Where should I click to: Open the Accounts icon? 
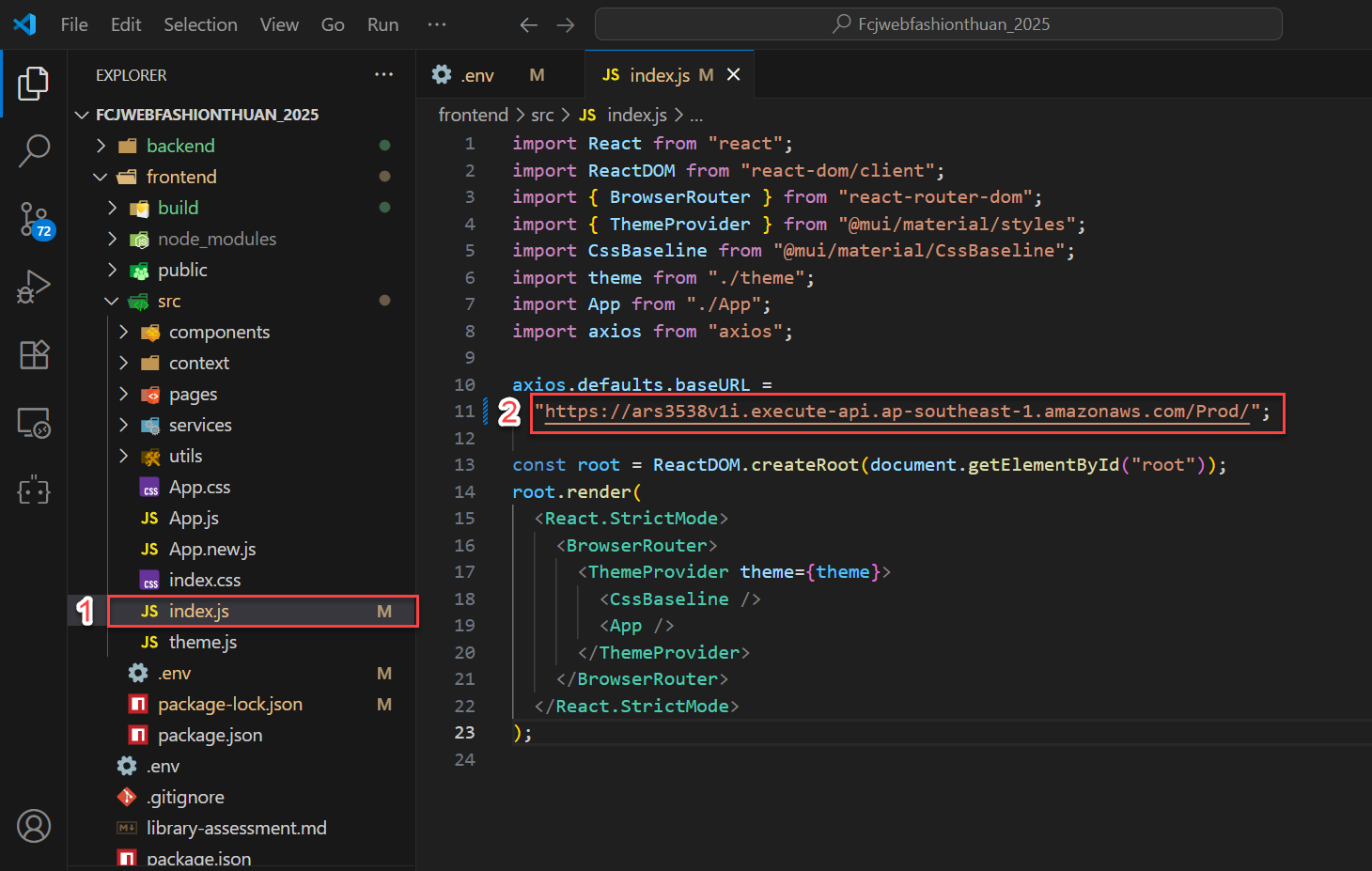click(x=34, y=826)
